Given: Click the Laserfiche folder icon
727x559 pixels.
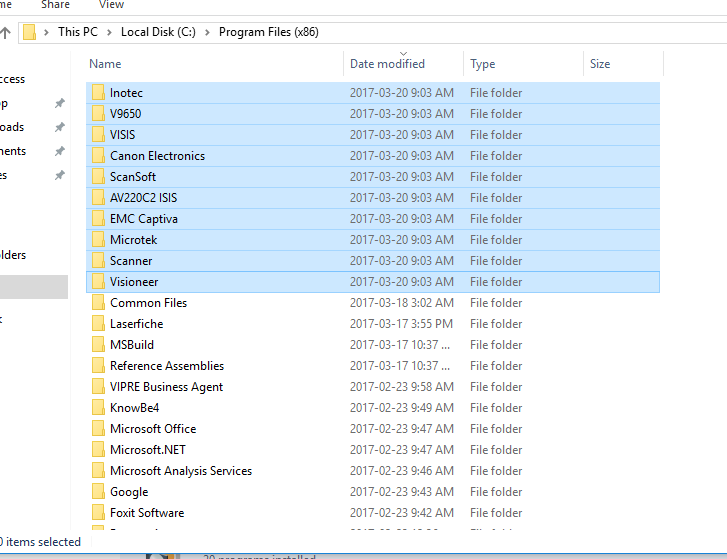Looking at the screenshot, I should click(98, 324).
